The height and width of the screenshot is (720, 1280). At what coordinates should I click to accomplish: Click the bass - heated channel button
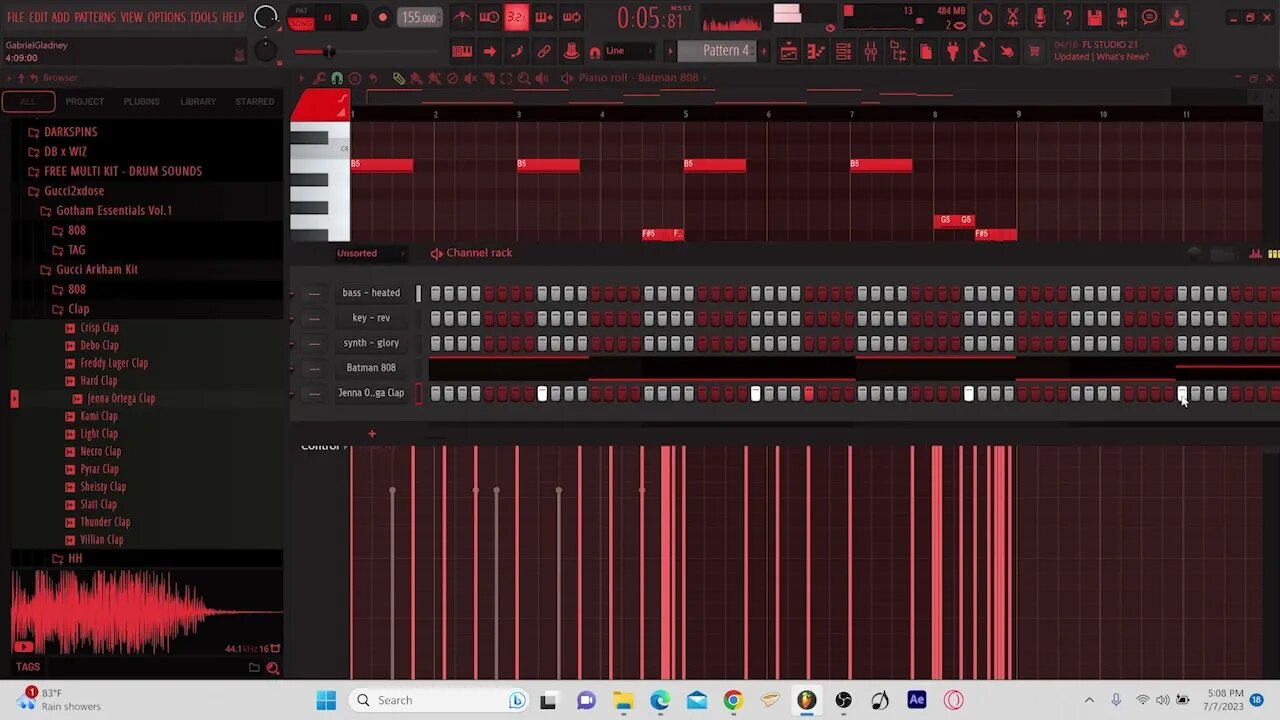[371, 293]
